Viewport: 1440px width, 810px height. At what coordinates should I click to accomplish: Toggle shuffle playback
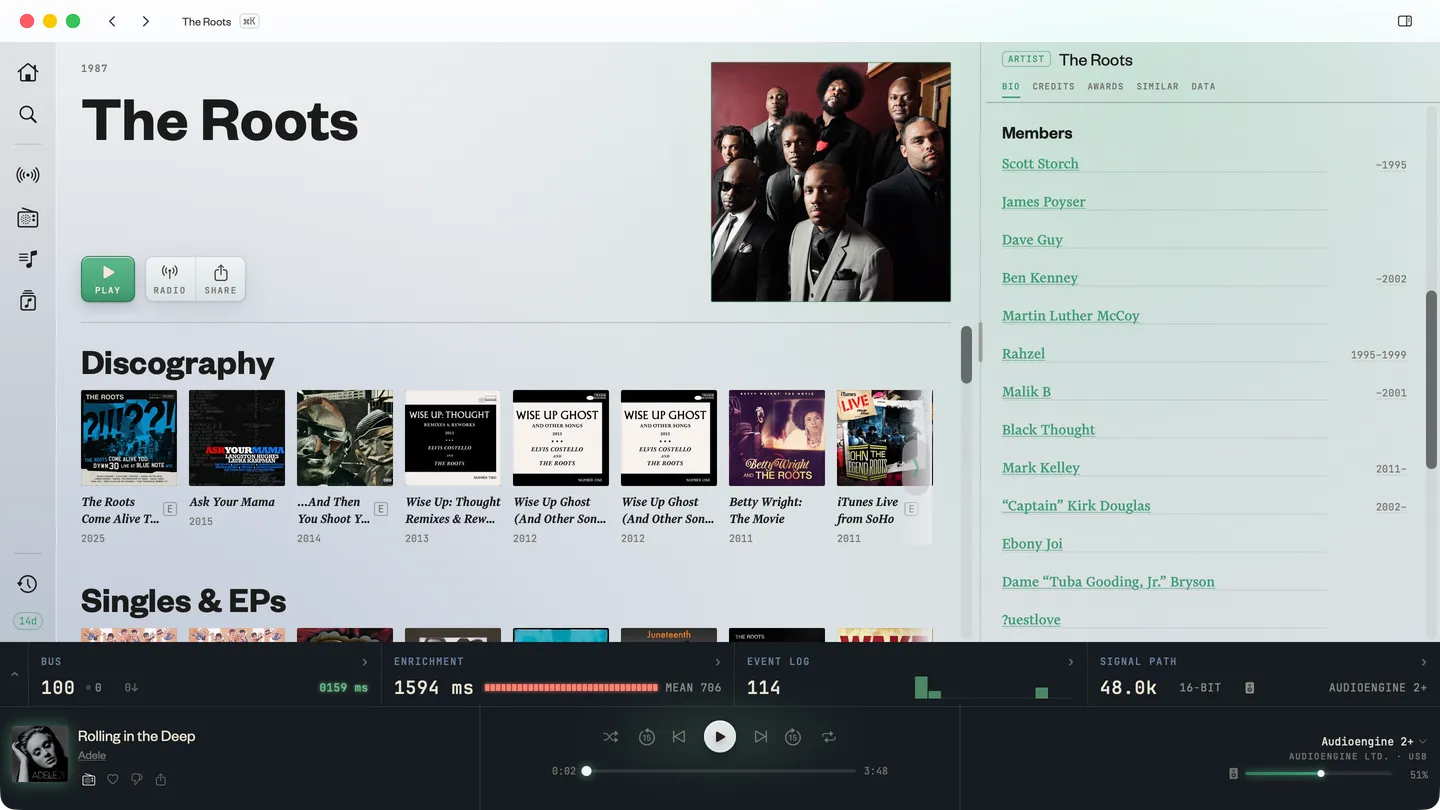coord(610,737)
